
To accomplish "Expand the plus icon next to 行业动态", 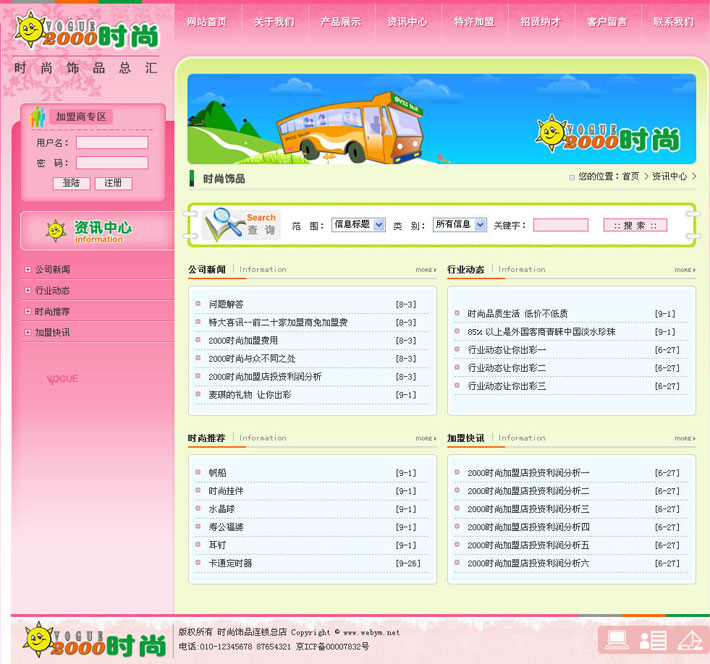I will click(27, 291).
